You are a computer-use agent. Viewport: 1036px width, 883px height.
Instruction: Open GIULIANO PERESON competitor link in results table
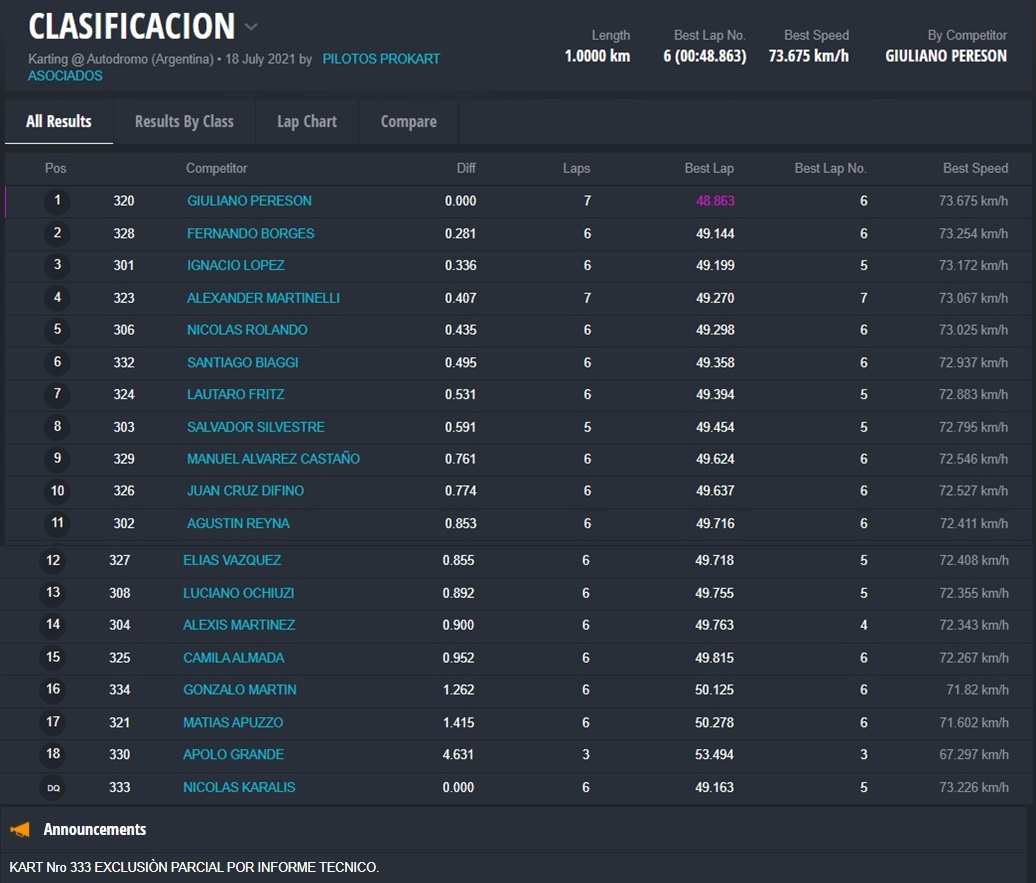(x=249, y=201)
